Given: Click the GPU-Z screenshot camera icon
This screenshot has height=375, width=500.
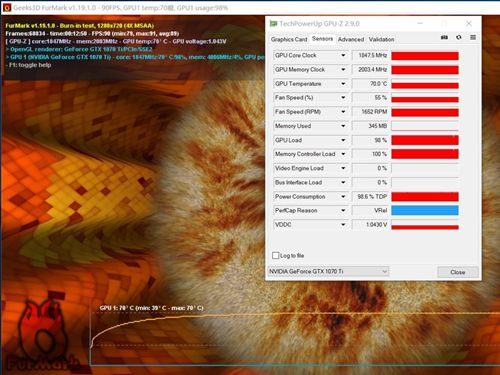Looking at the screenshot, I should [444, 37].
